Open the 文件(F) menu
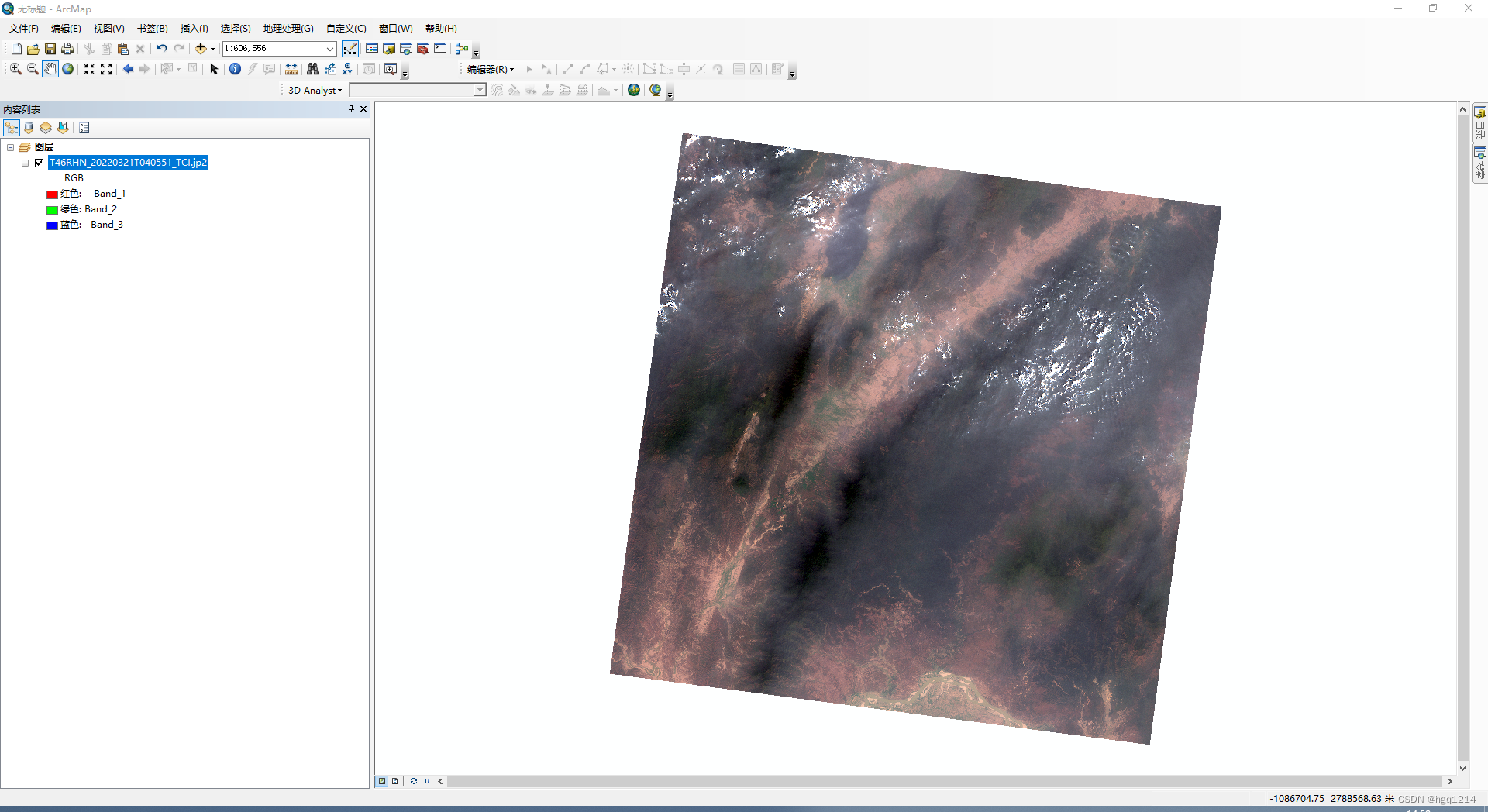The width and height of the screenshot is (1488, 812). (24, 29)
